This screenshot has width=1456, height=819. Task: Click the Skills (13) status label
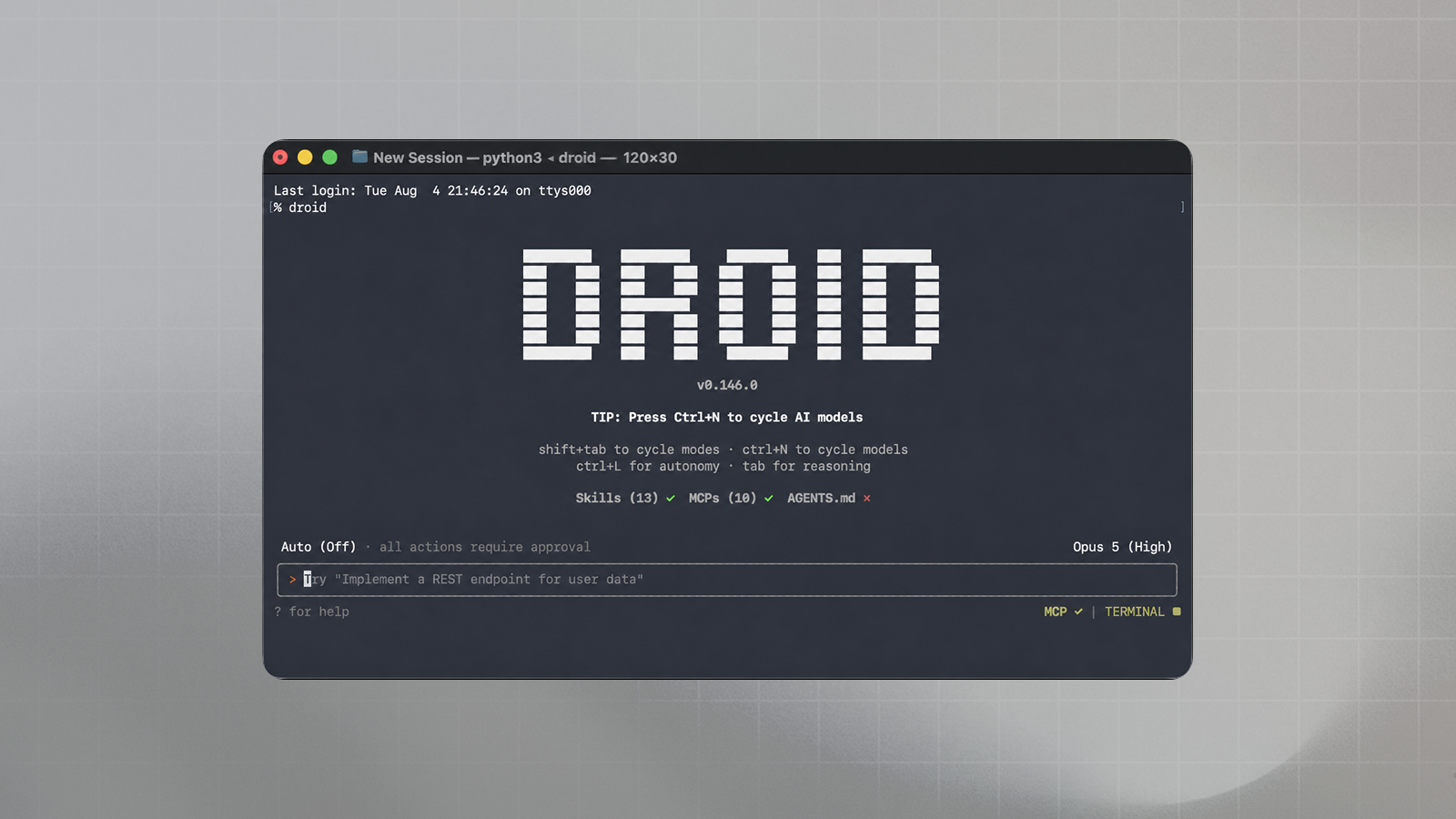point(616,498)
